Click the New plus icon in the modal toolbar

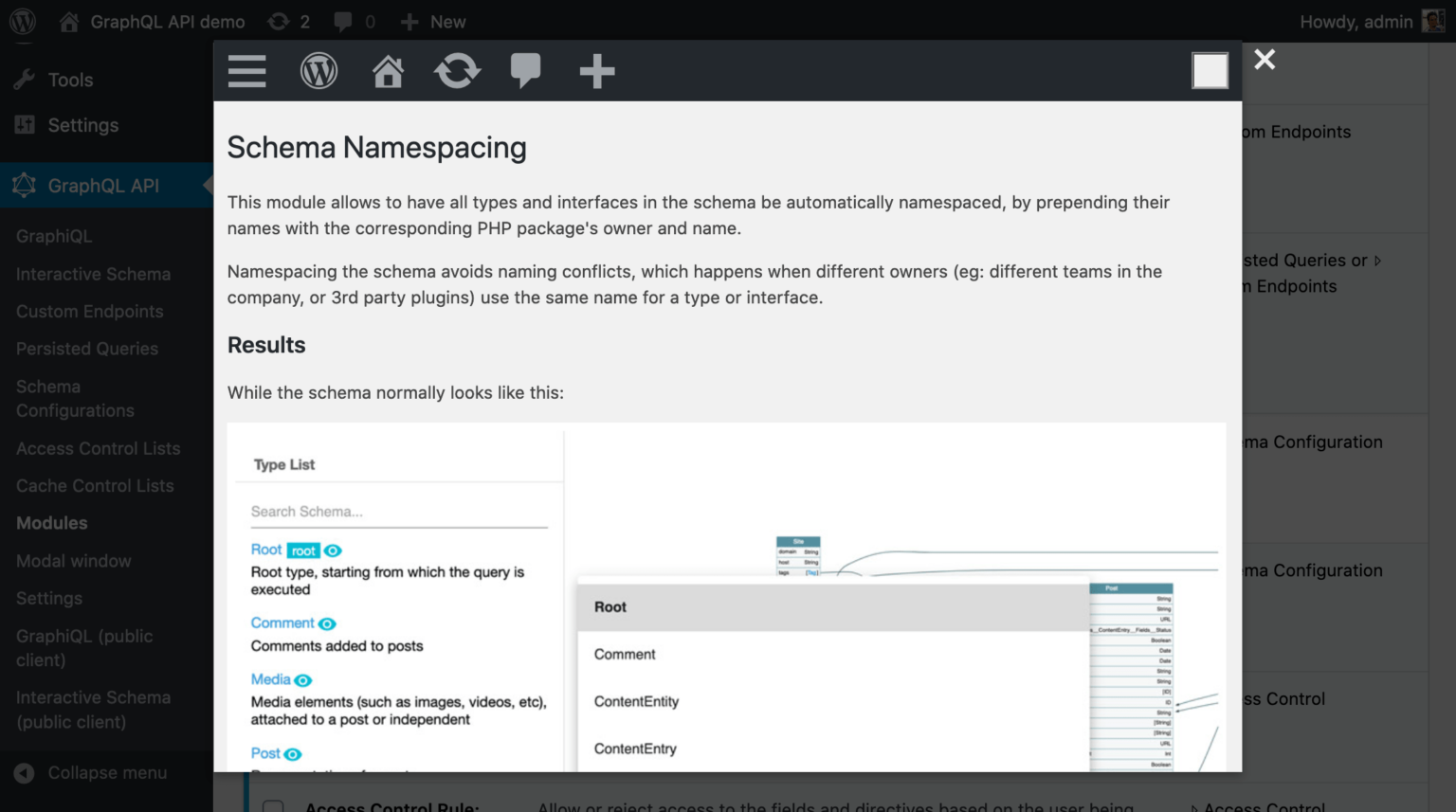click(597, 71)
